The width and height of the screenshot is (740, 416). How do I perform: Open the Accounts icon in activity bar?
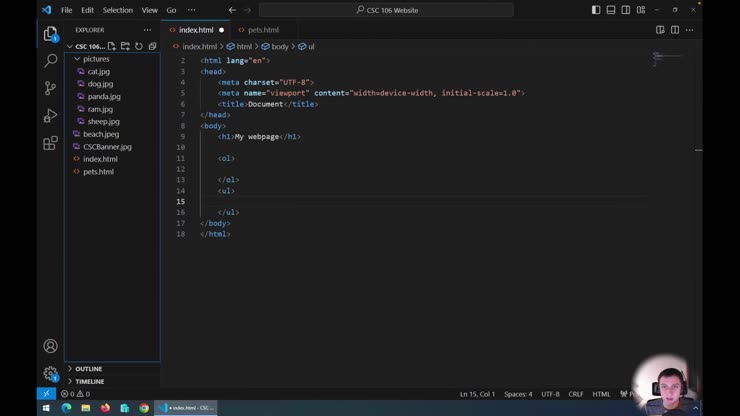(x=50, y=346)
